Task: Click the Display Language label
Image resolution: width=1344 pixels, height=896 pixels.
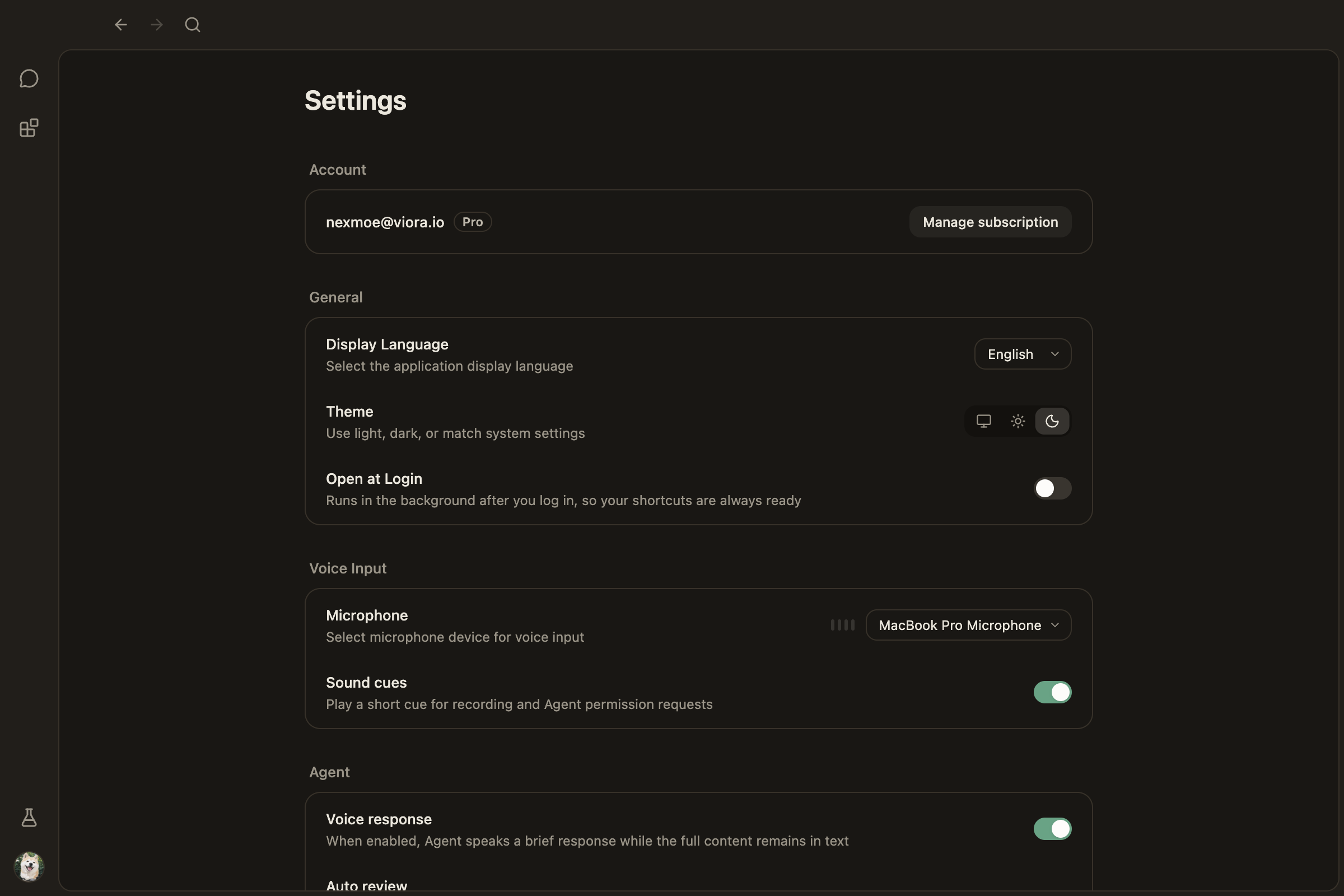Action: click(387, 344)
